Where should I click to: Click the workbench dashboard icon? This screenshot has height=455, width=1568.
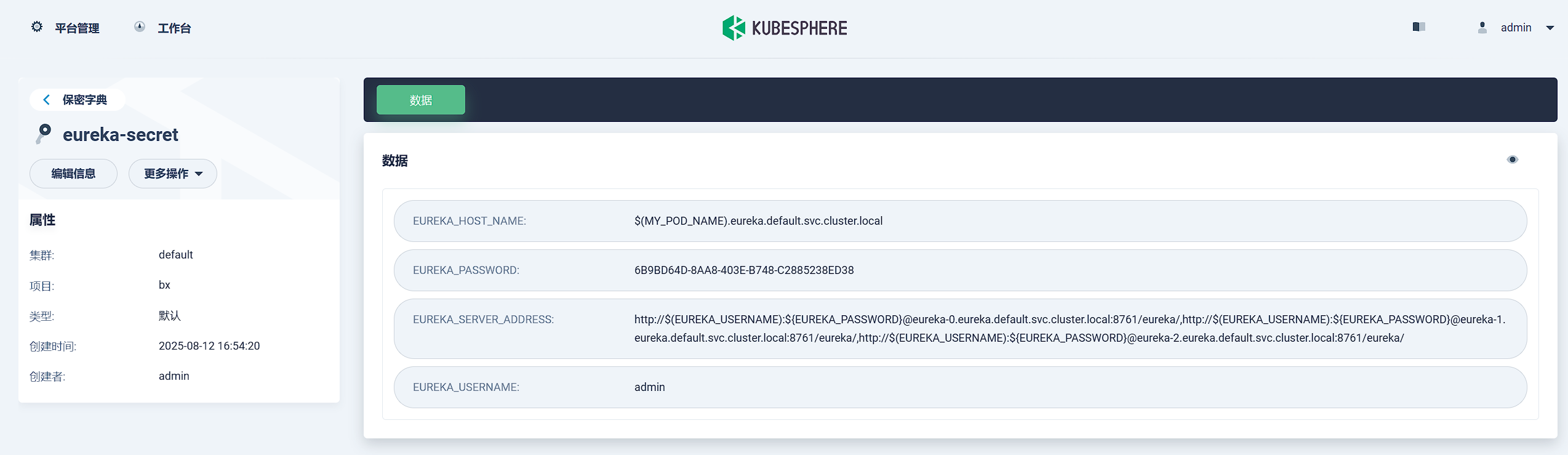coord(140,27)
